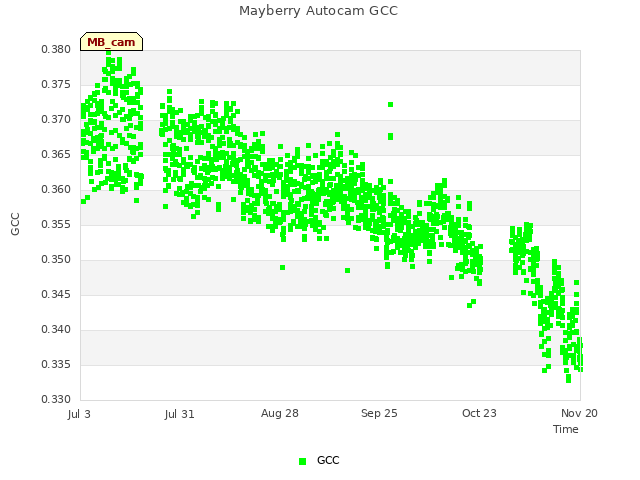Click the y-axis label 0.380
This screenshot has height=480, width=640.
coord(56,49)
